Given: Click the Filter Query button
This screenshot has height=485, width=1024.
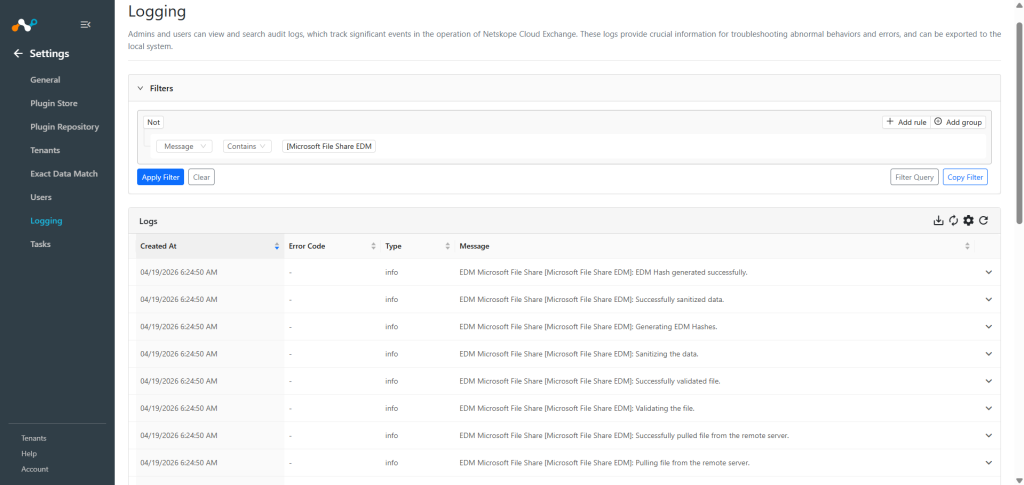Looking at the screenshot, I should [x=914, y=177].
